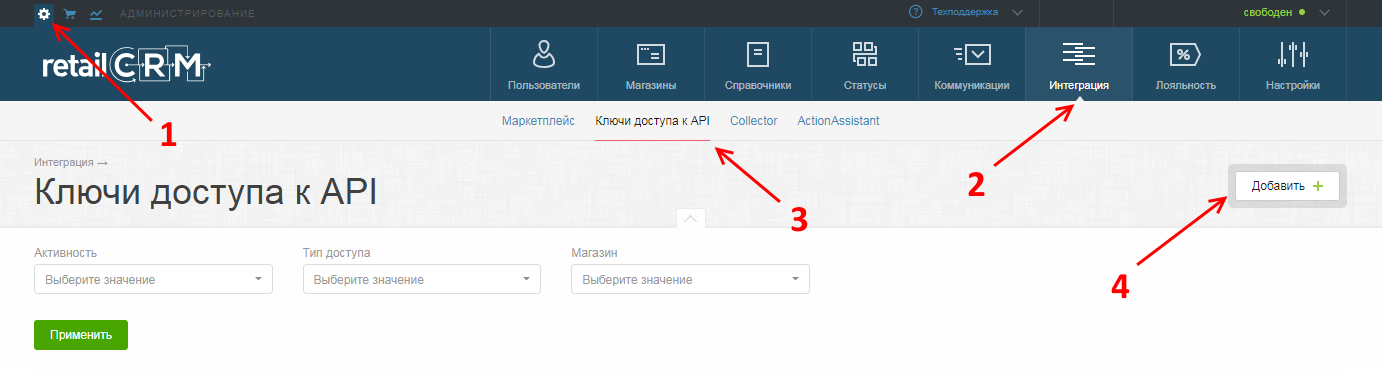The width and height of the screenshot is (1382, 371).
Task: Expand the user status chevron menu
Action: [x=1325, y=13]
